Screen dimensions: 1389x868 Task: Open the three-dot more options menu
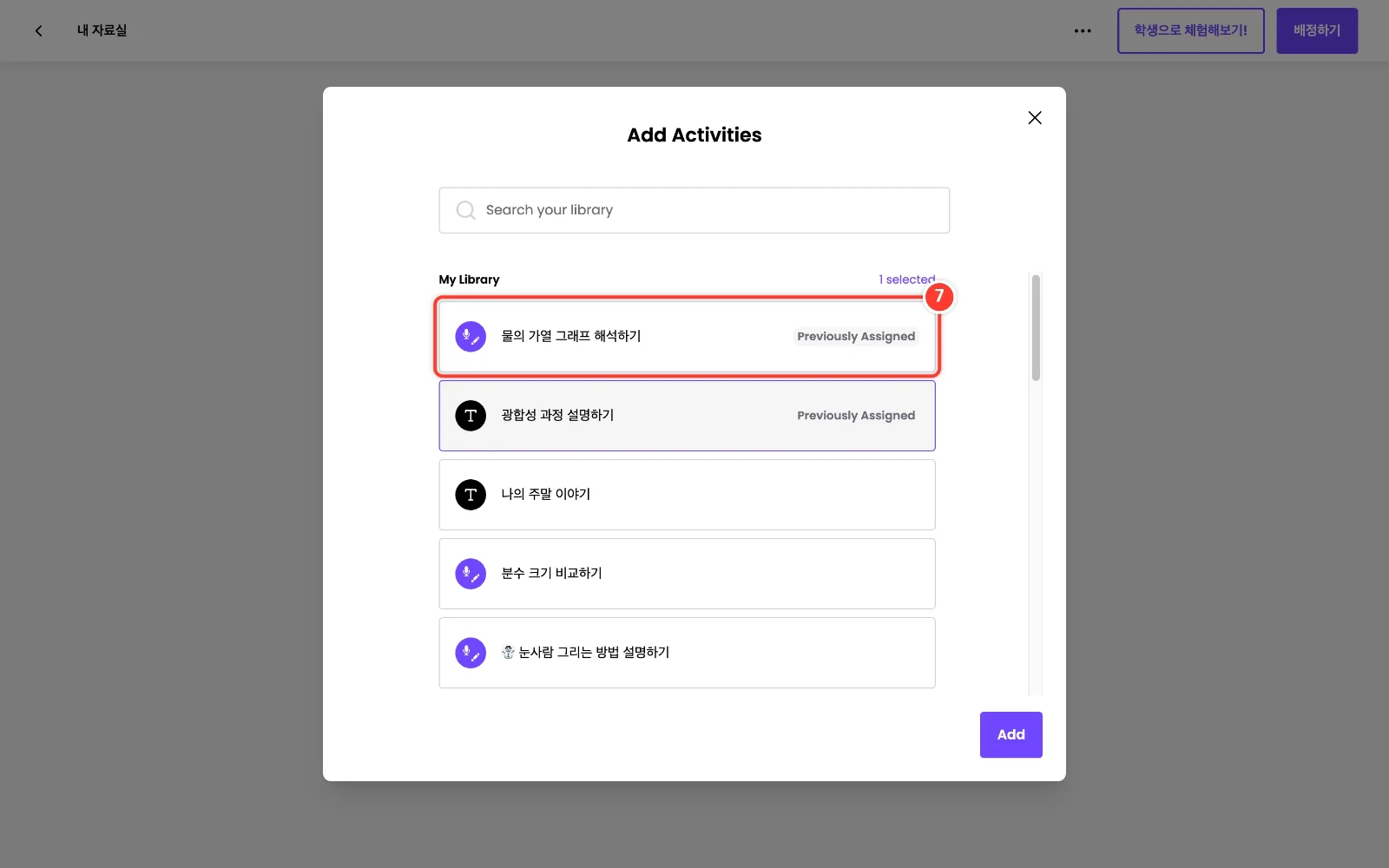[x=1083, y=30]
